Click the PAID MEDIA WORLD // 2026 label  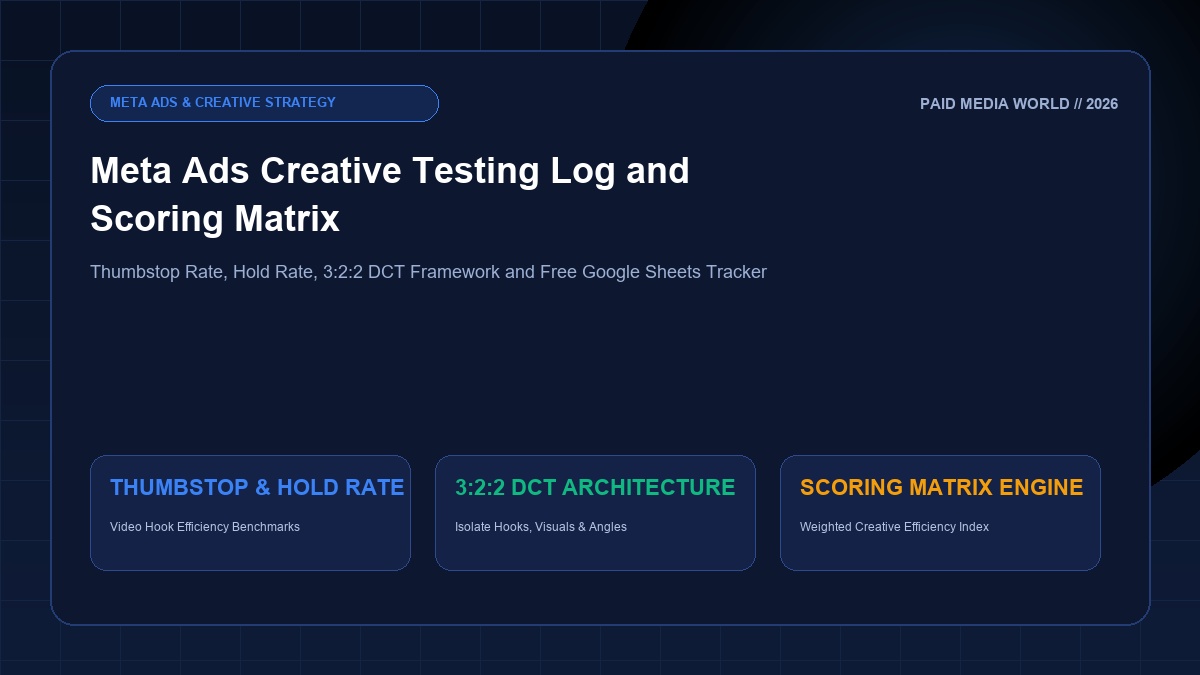click(x=1019, y=104)
